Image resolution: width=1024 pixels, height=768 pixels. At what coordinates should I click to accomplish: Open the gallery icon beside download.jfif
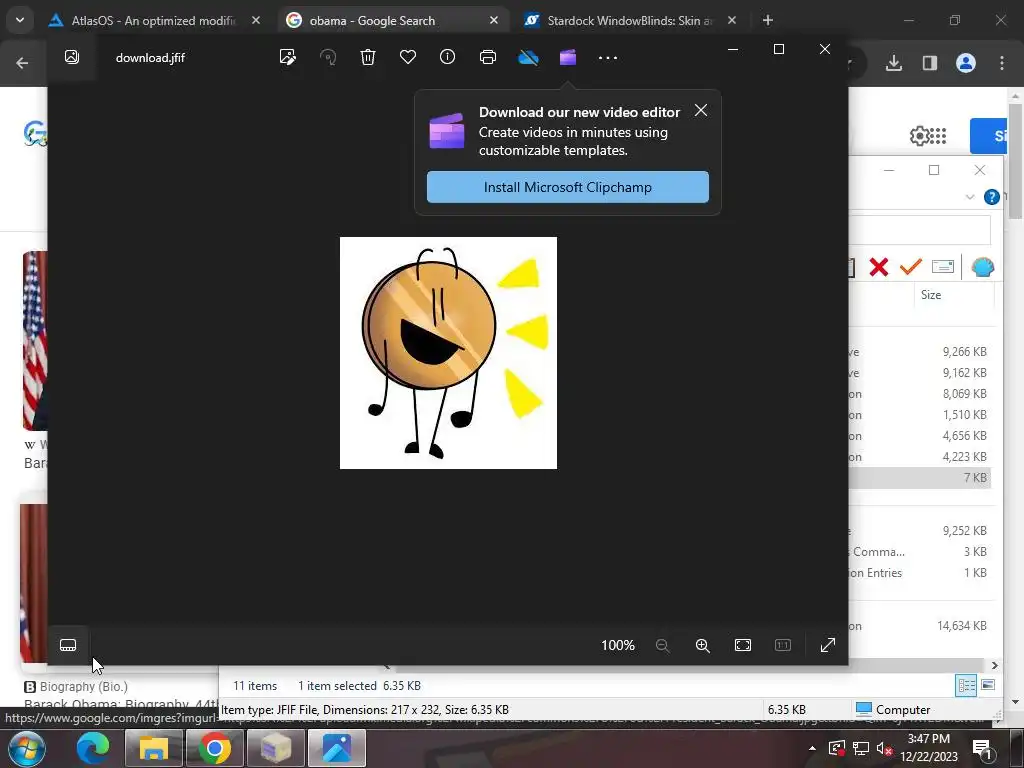(72, 57)
